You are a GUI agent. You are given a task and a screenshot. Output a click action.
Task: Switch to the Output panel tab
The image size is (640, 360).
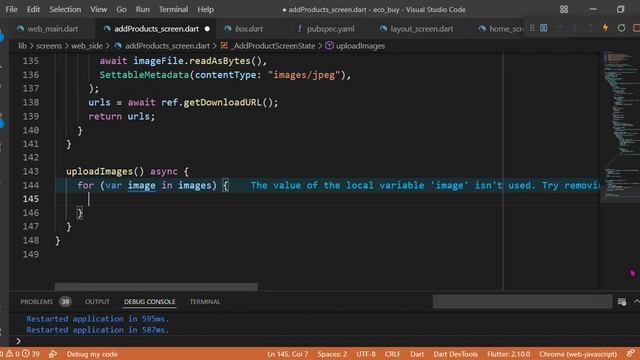97,302
